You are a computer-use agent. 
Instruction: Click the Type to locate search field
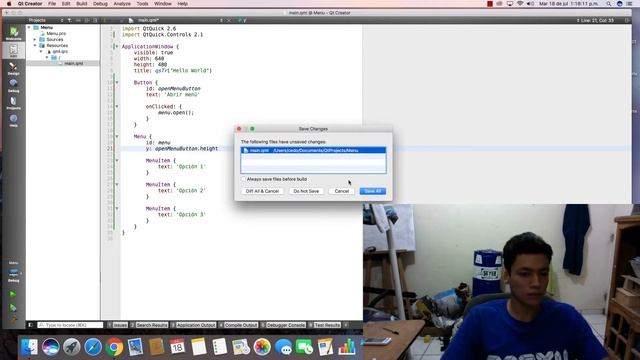[x=70, y=325]
